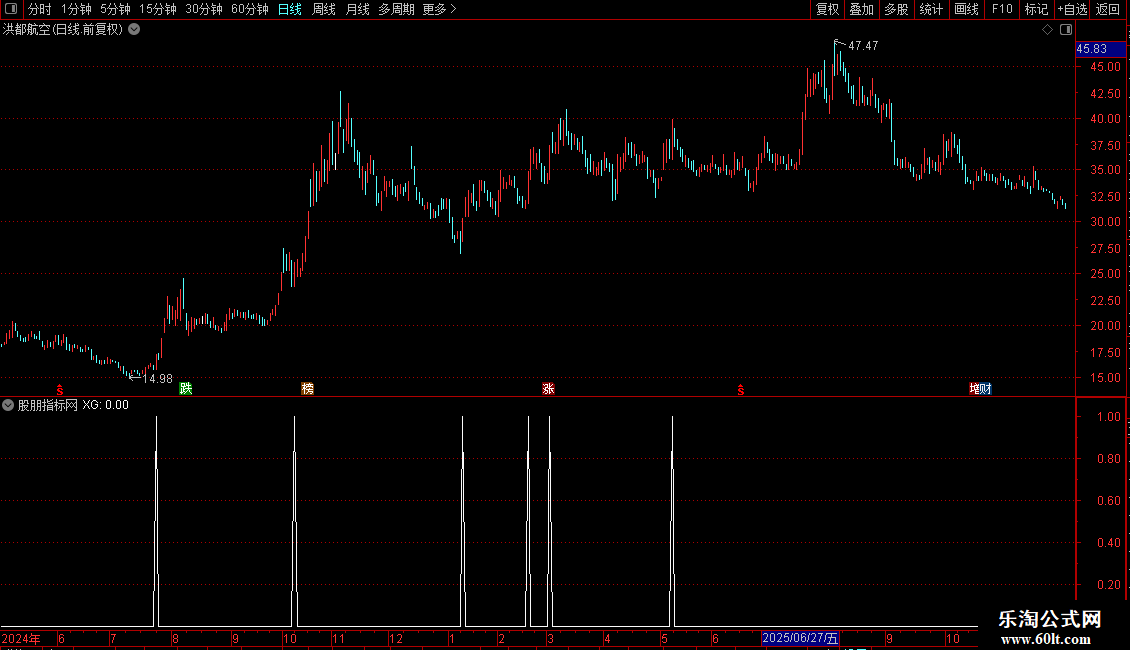Click the 洪都航空(日线.前复权) chart title
This screenshot has width=1130, height=650.
(x=63, y=30)
